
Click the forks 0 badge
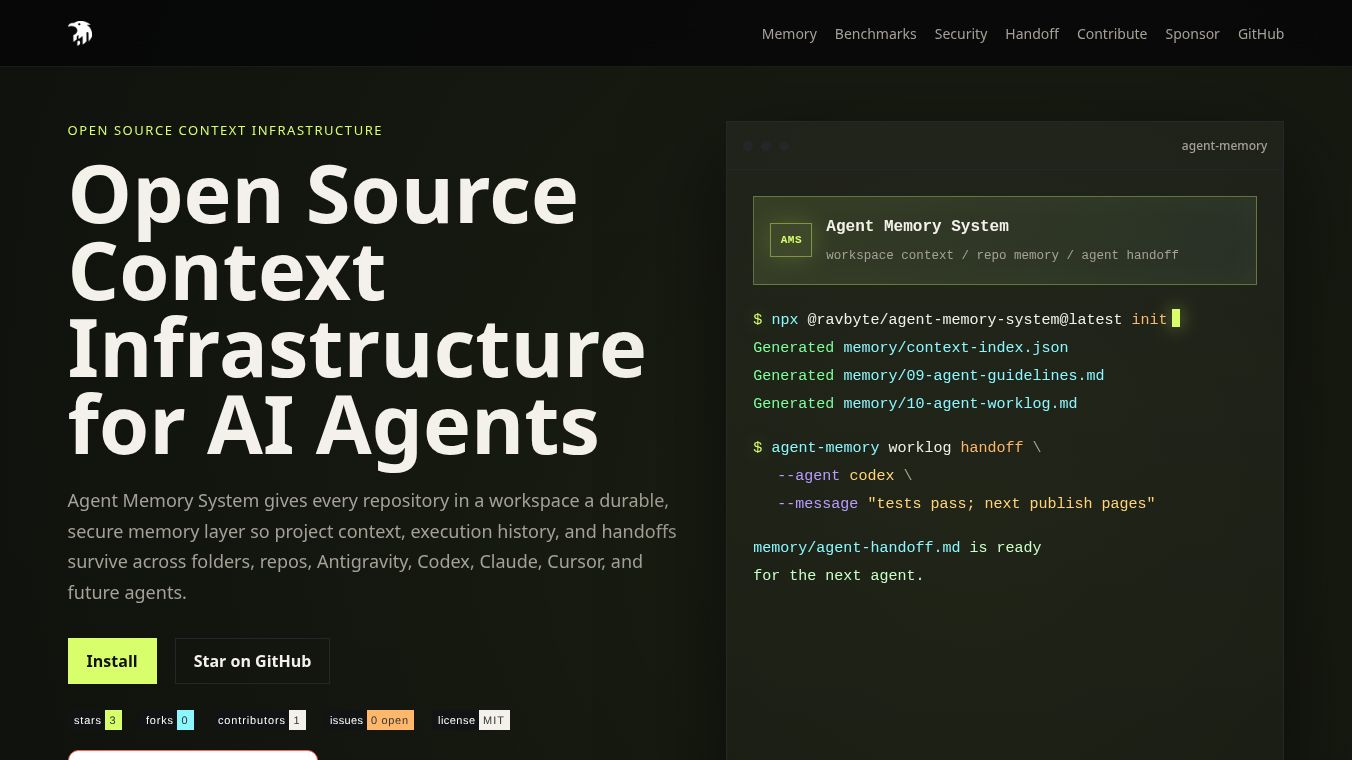click(x=167, y=720)
